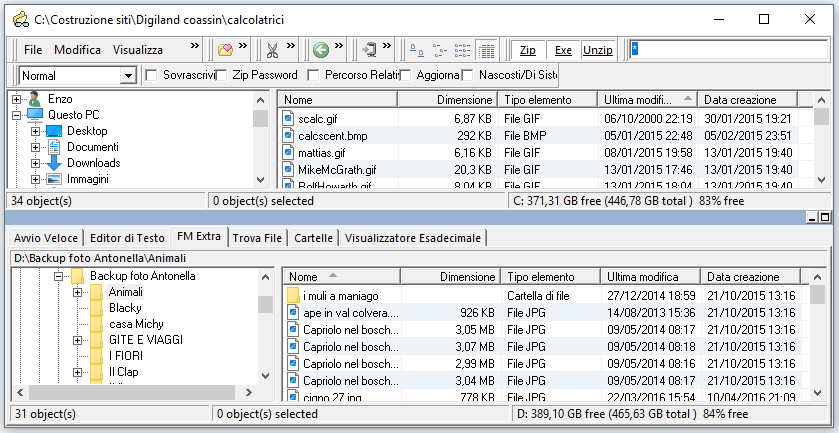Screen dimensions: 839x433
Task: Open the Modifica menu
Action: (x=78, y=50)
